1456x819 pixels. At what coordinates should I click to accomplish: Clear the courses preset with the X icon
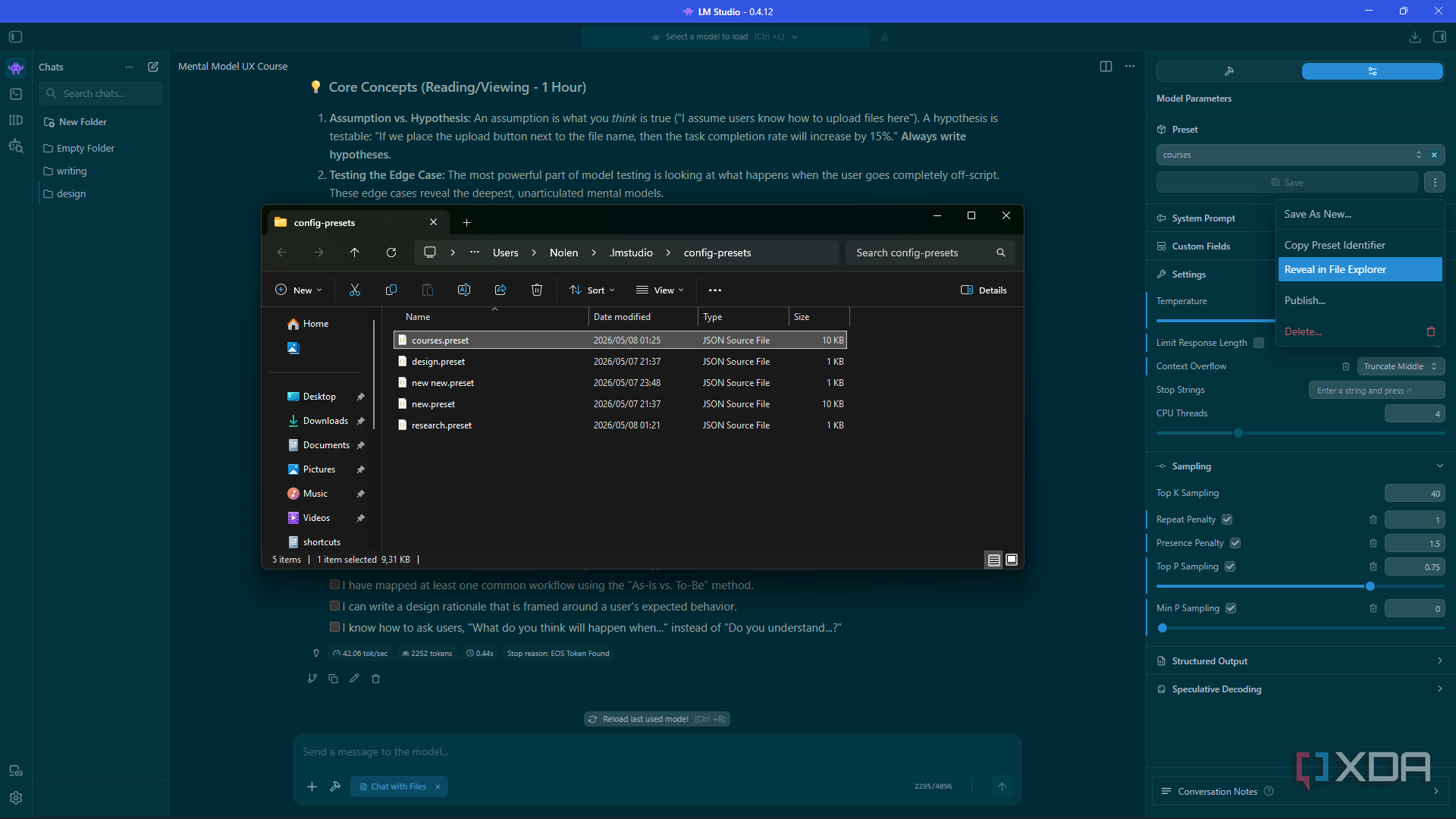[1434, 155]
